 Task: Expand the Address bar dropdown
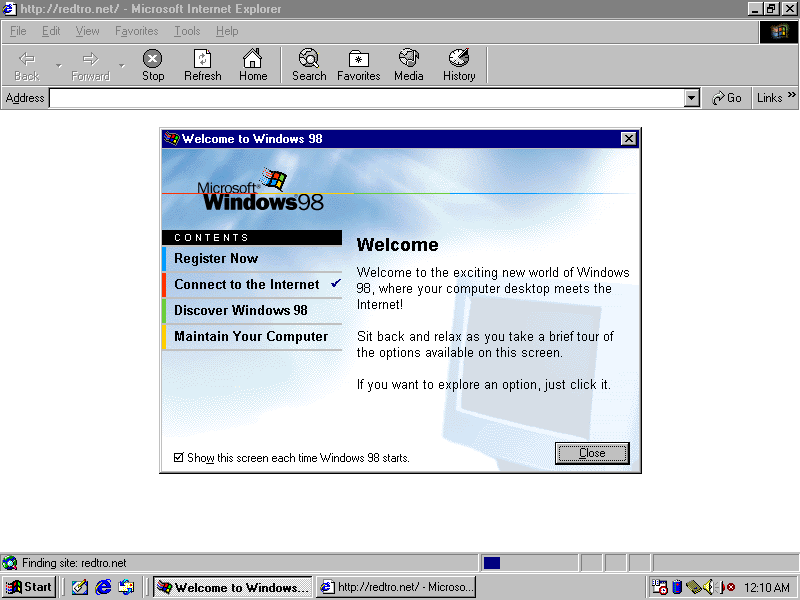pos(691,98)
